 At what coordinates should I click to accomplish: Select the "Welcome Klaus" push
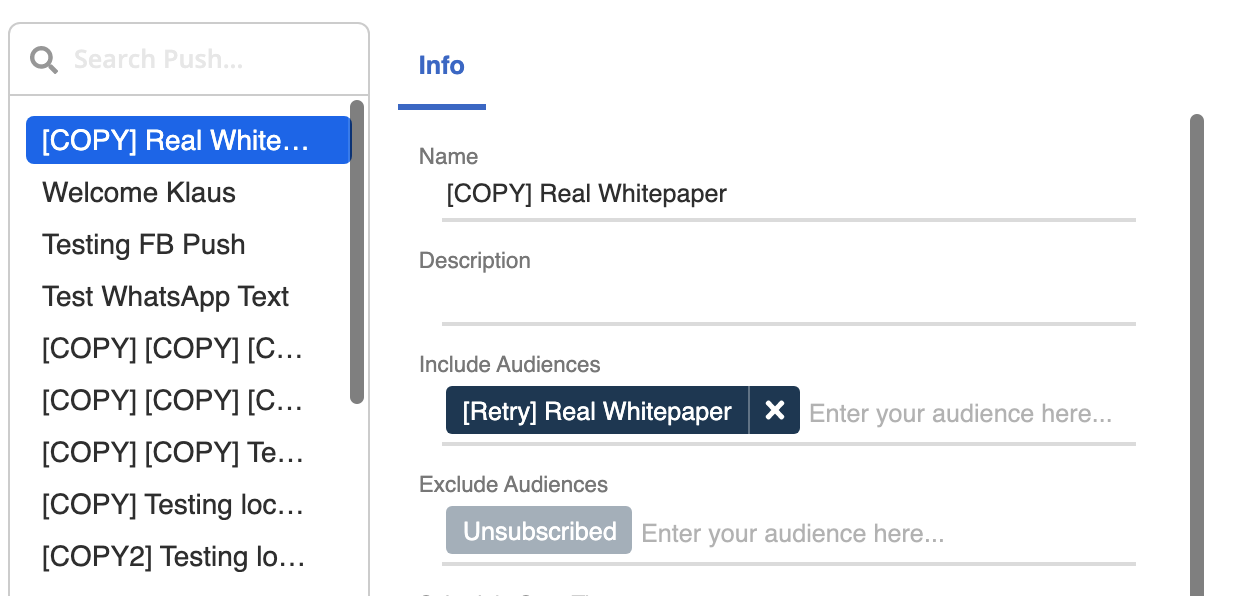tap(138, 192)
